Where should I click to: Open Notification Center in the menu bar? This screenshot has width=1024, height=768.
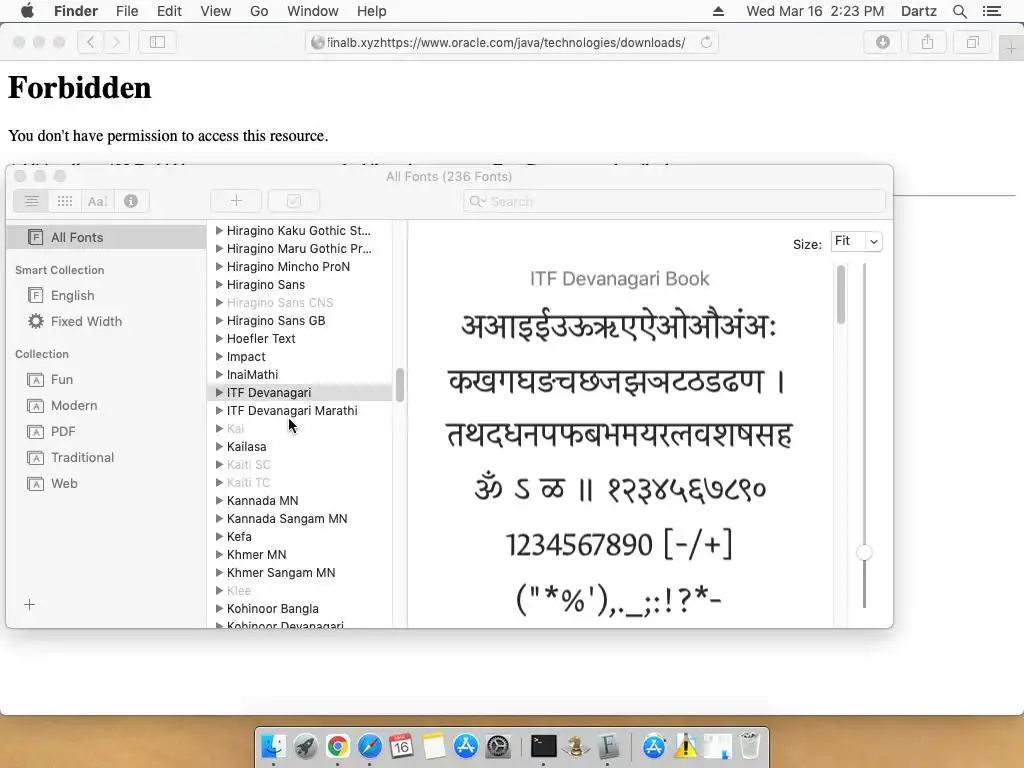(991, 11)
